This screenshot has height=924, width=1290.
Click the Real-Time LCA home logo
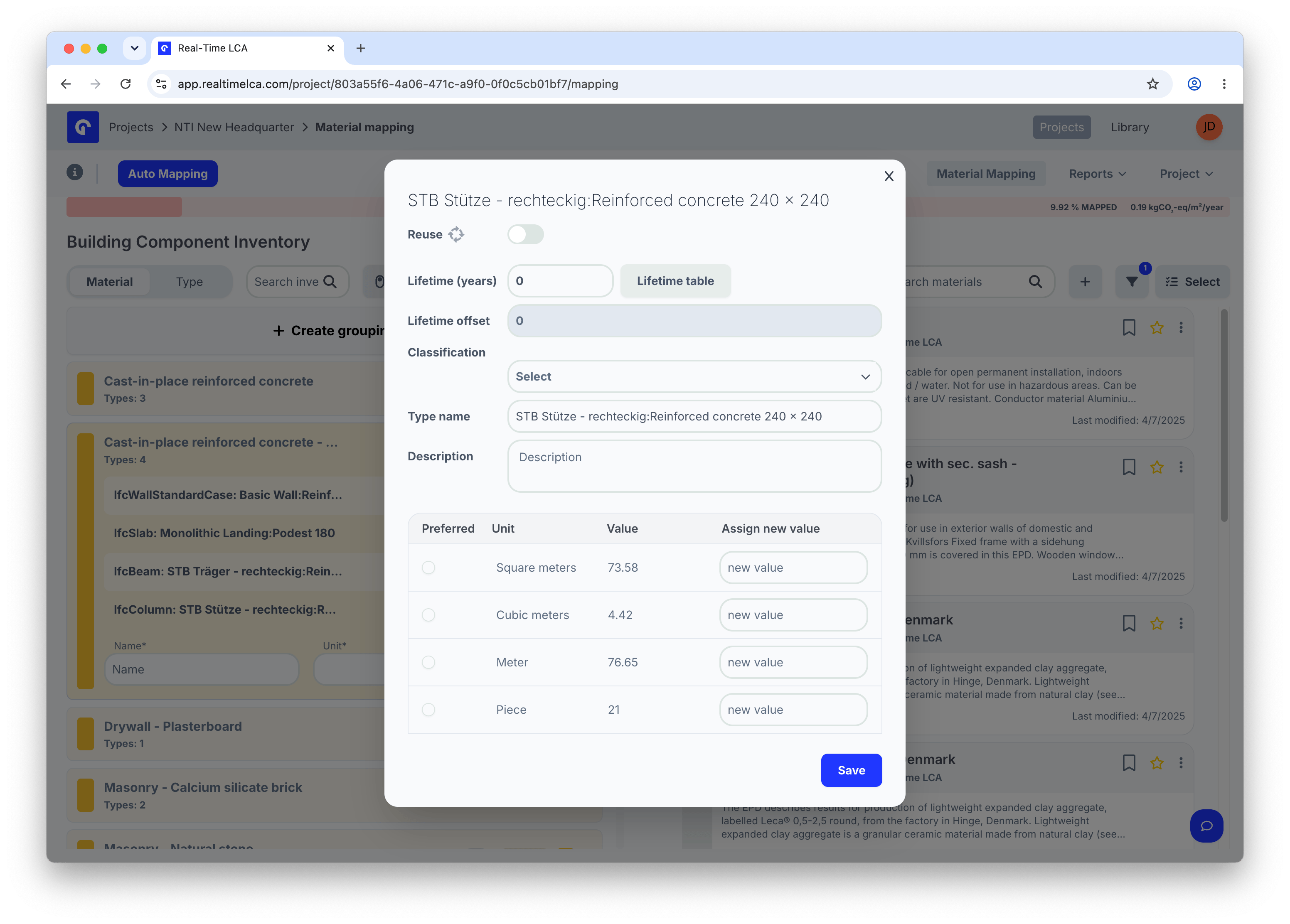(x=83, y=127)
